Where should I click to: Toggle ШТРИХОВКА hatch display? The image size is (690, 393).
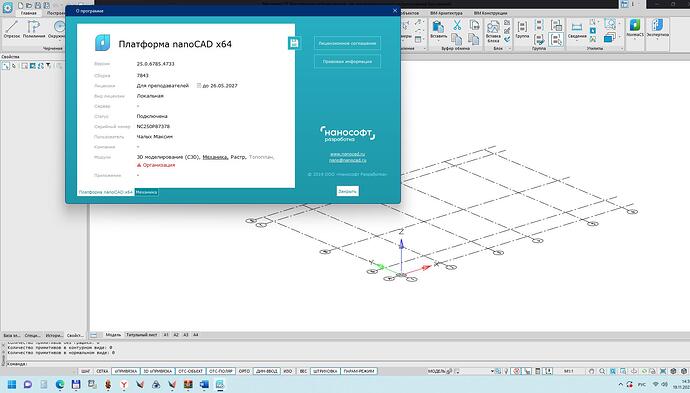pos(325,371)
